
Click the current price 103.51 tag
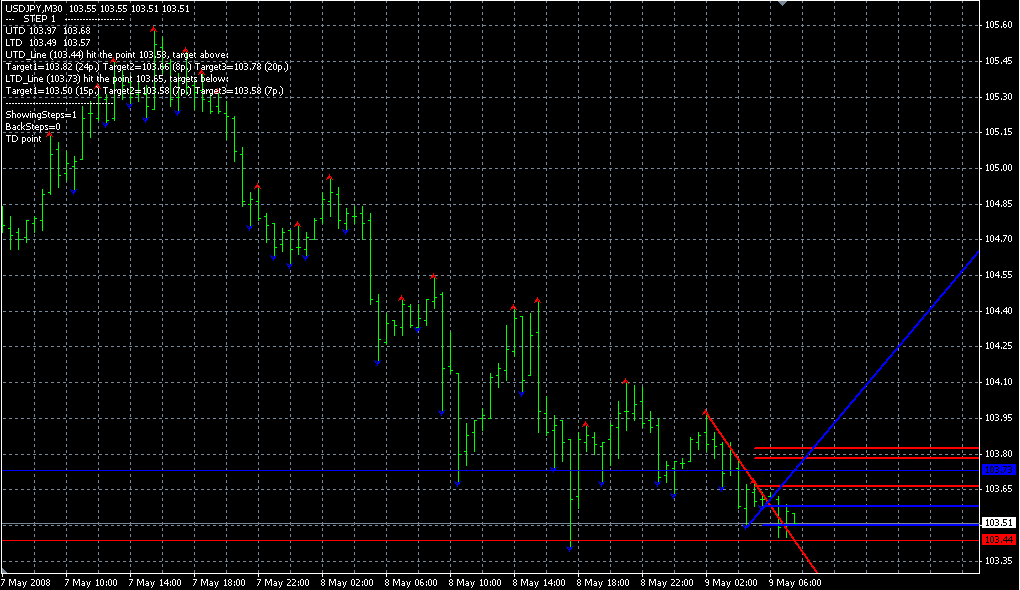coord(999,522)
